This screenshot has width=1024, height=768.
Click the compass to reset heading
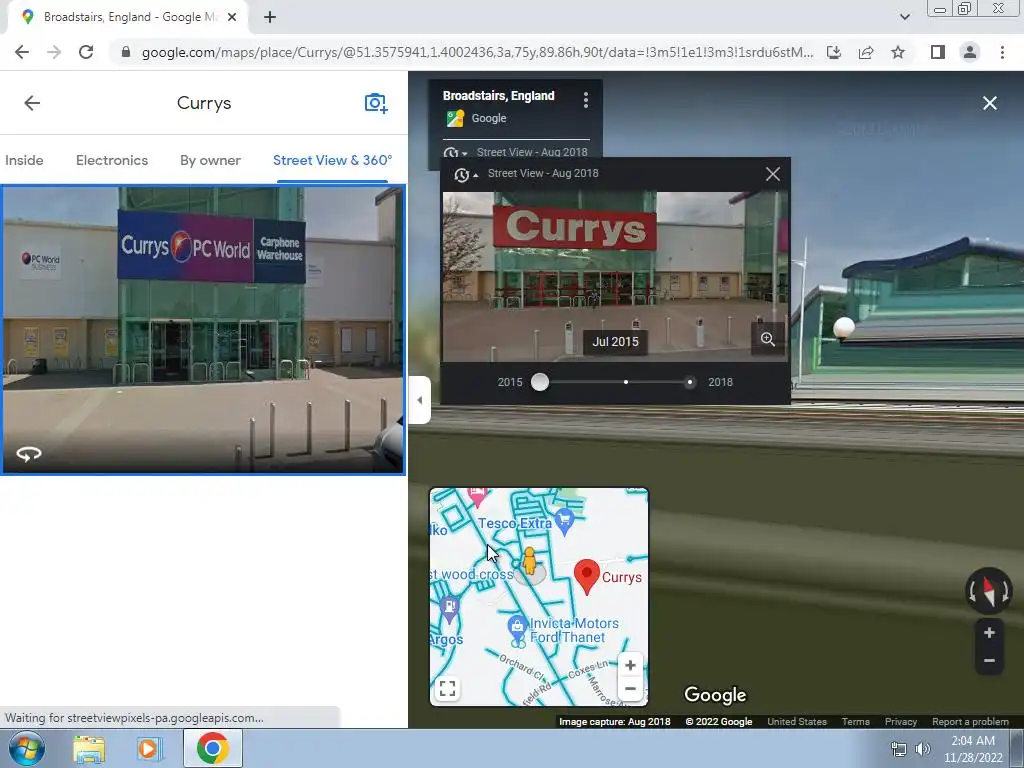click(x=989, y=591)
